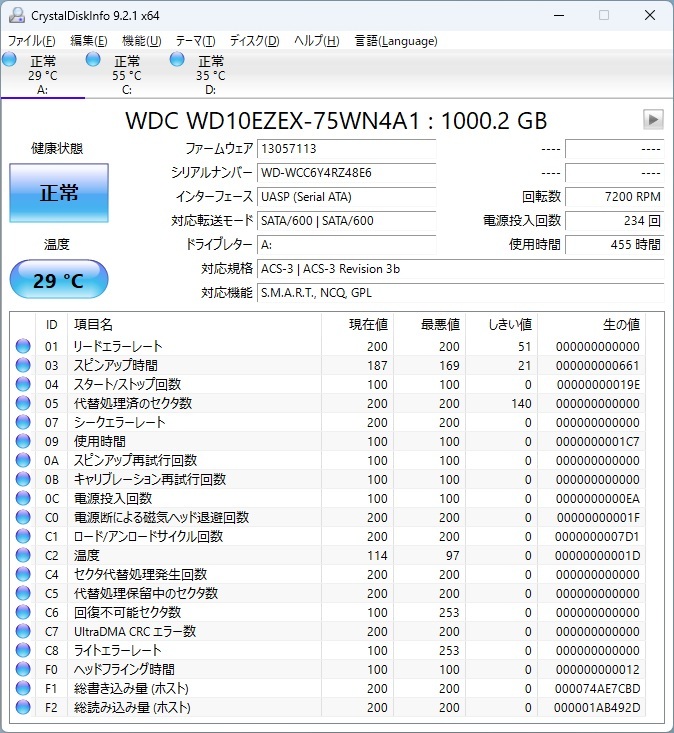674x733 pixels.
Task: Open the テーマ(T) menu
Action: 195,41
